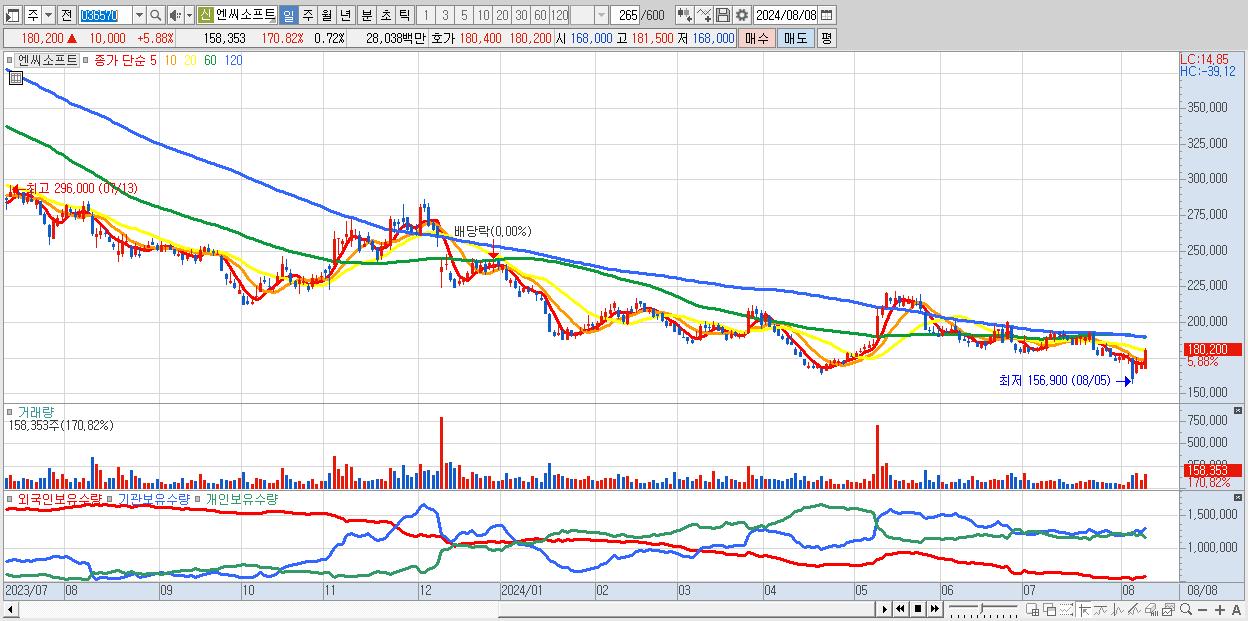Toggle the 전 button in toolbar

(67, 15)
